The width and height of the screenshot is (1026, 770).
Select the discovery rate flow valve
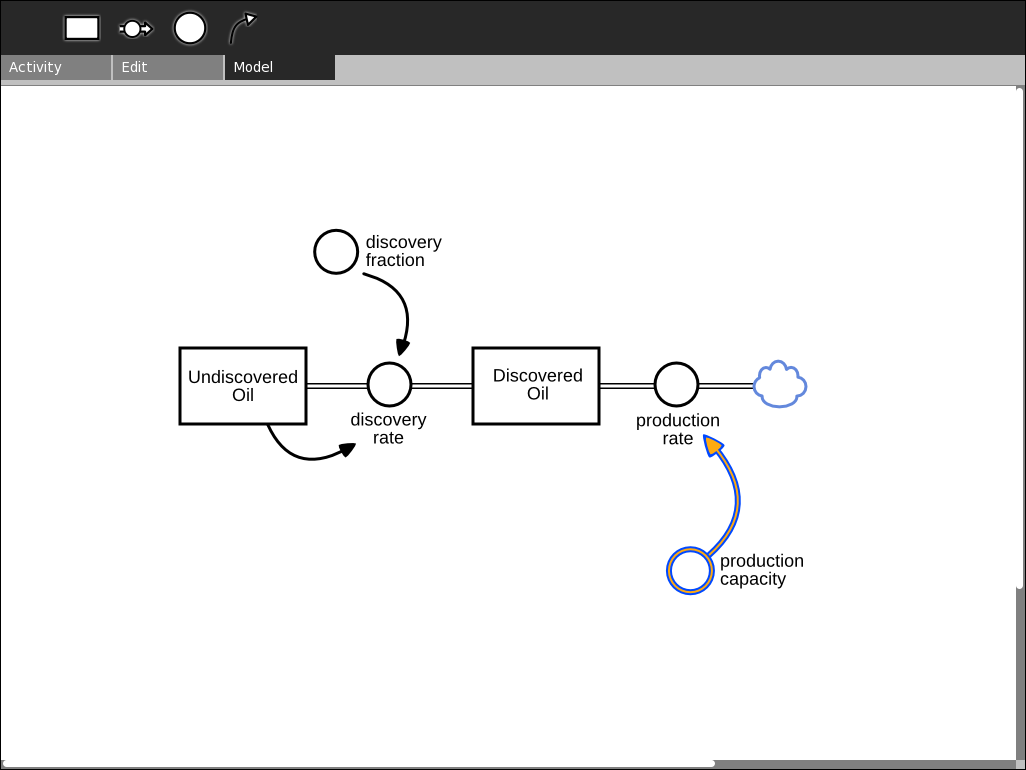[389, 385]
